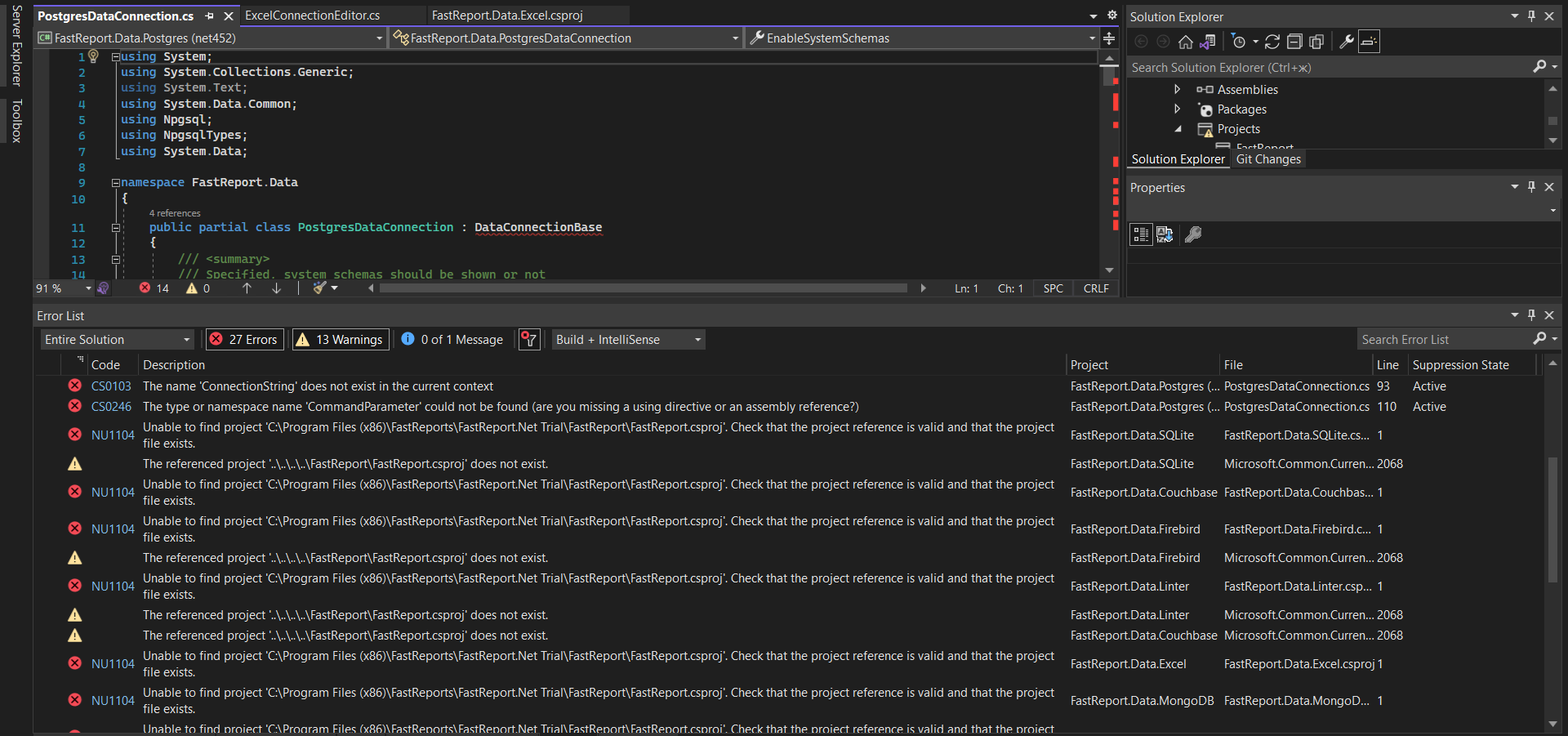The height and width of the screenshot is (736, 1568).
Task: Run code cleanup broom icon
Action: coord(319,288)
